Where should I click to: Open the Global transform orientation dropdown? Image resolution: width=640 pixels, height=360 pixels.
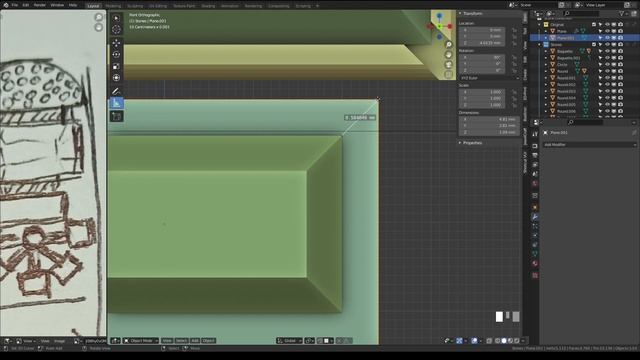click(x=289, y=341)
